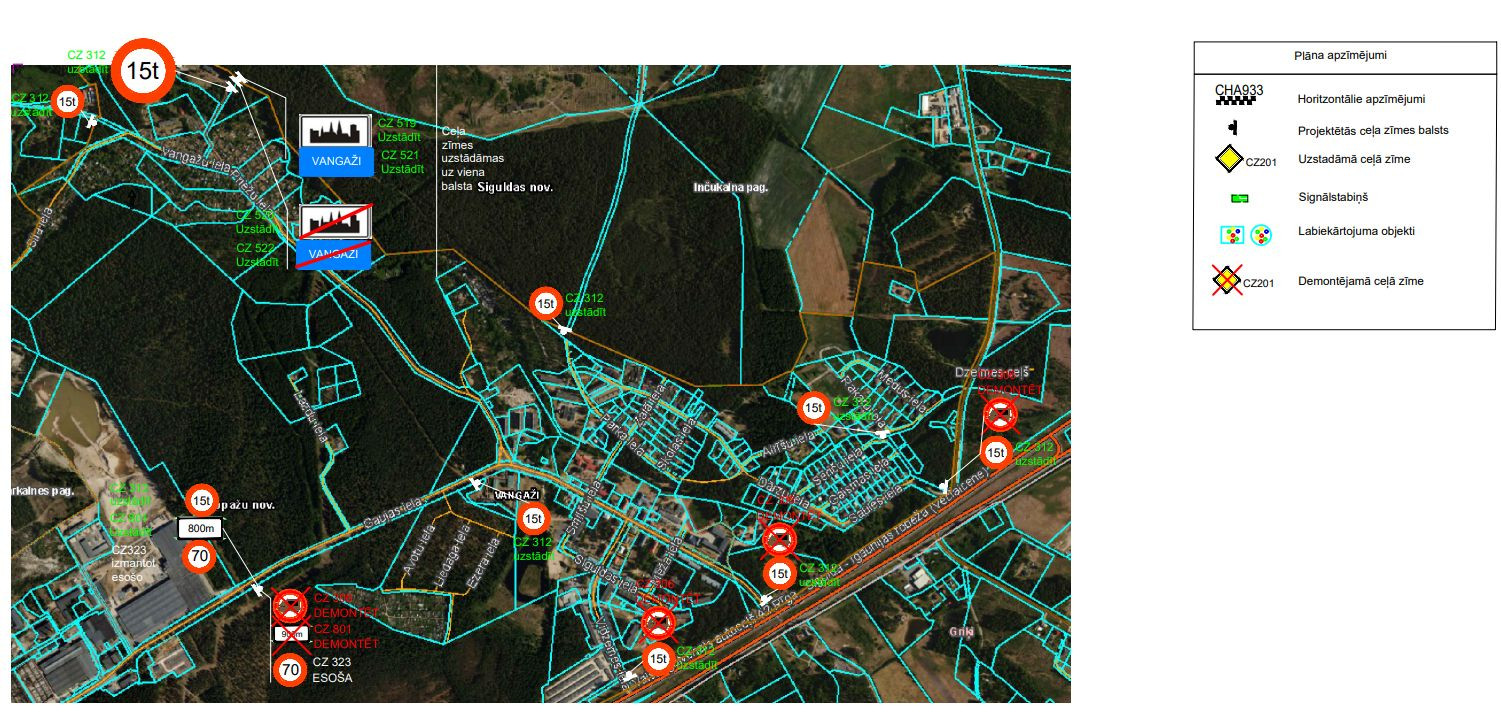This screenshot has height=713, width=1501.
Task: Select the uncrossed blue VANGAŽI town sign
Action: 336,162
